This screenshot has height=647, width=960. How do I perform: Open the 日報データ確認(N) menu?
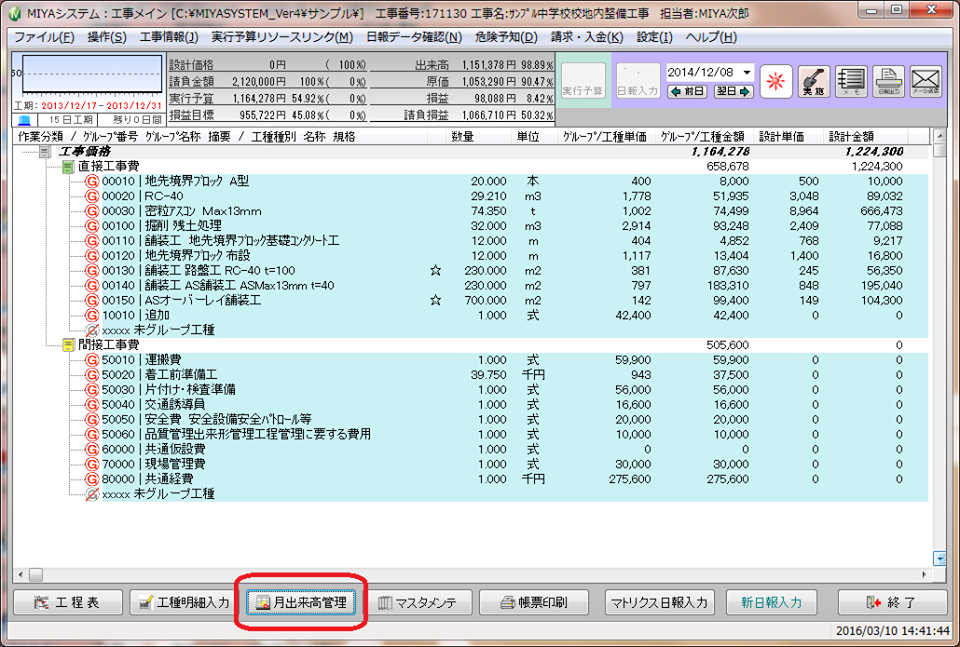414,37
